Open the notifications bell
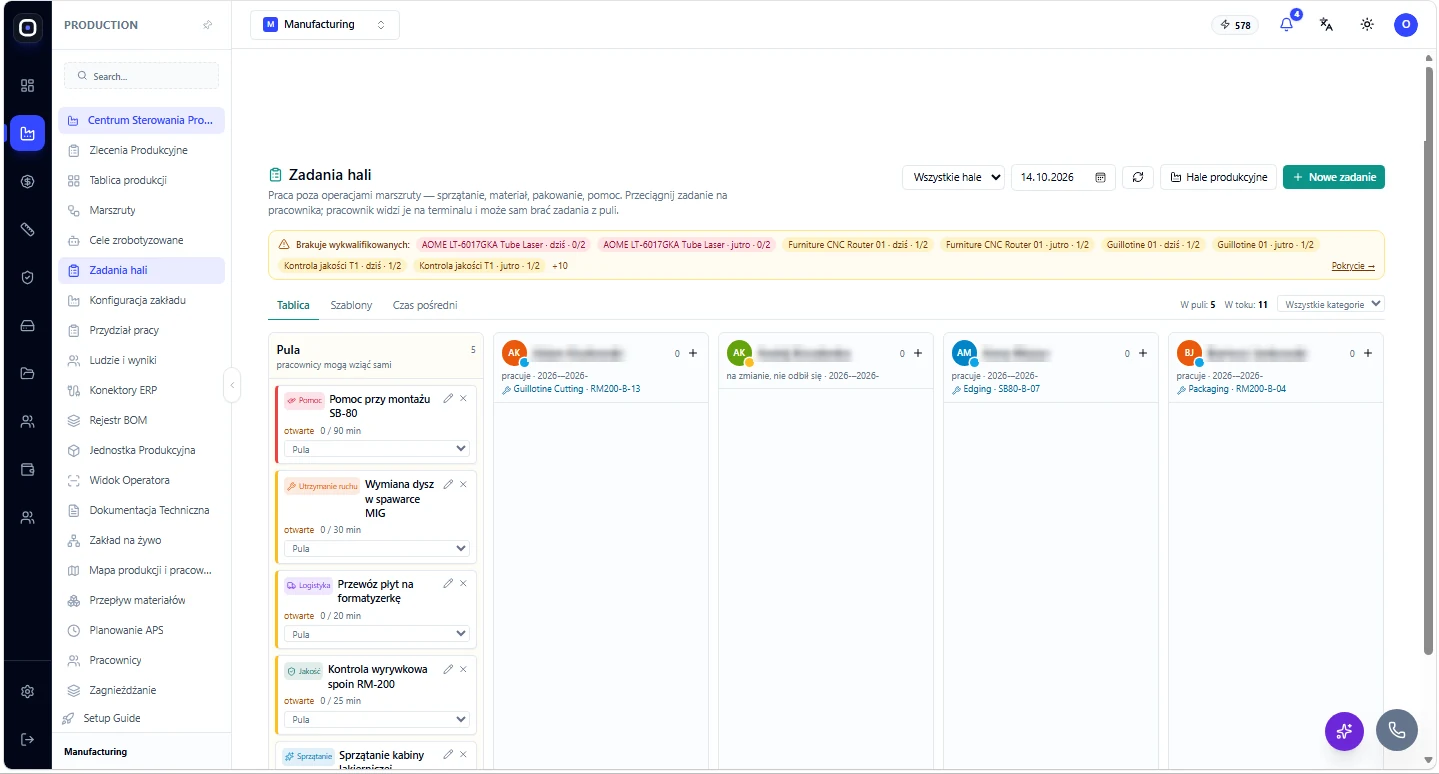Viewport: 1439px width, 774px height. (x=1286, y=25)
